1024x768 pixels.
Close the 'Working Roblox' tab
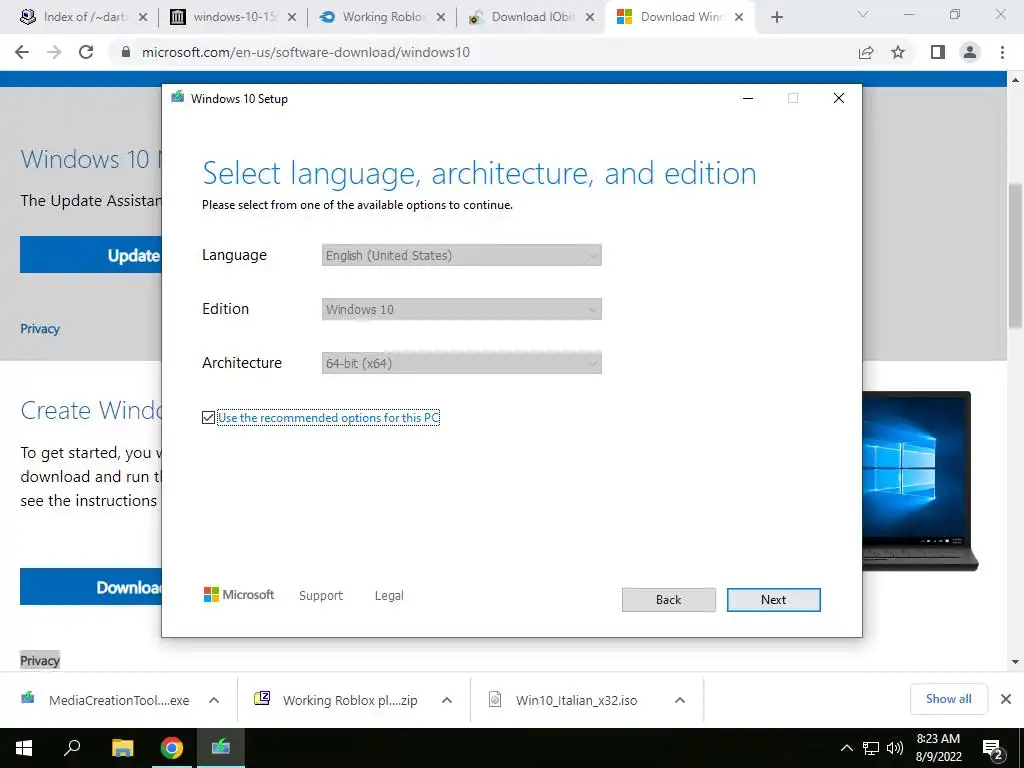pyautogui.click(x=441, y=18)
